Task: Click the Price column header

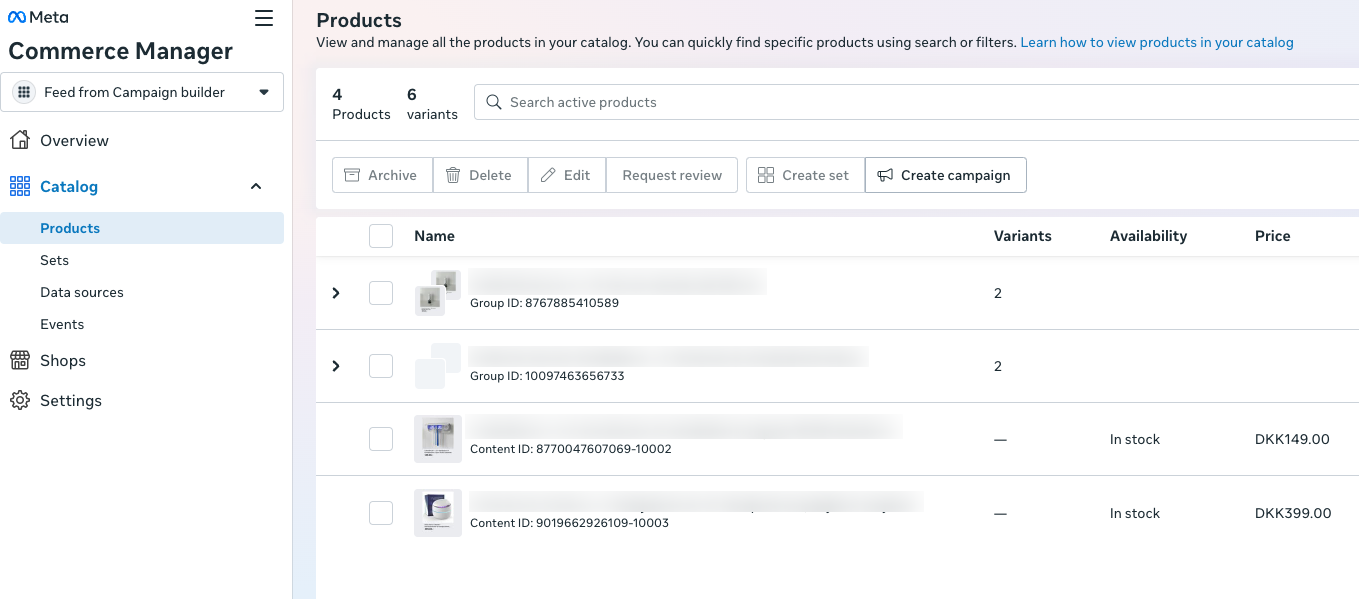Action: (1272, 236)
